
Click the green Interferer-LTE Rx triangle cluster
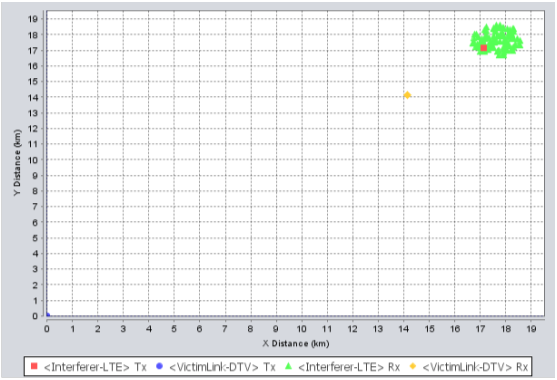pos(497,40)
